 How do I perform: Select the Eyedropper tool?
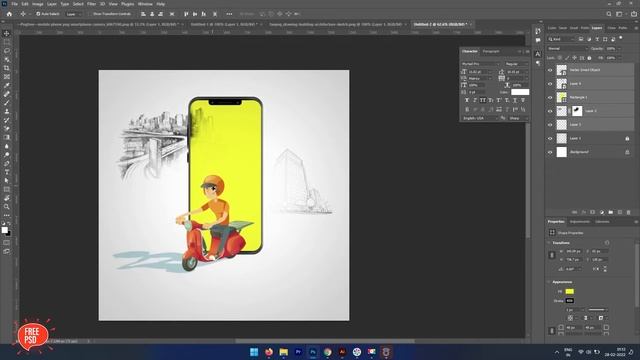click(x=7, y=85)
